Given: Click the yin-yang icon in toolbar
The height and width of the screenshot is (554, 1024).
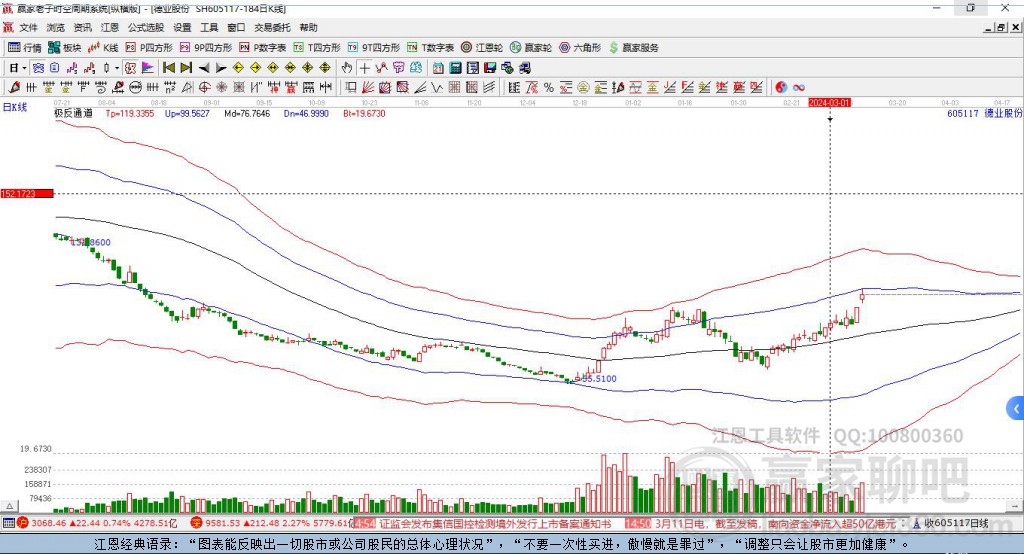Looking at the screenshot, I should coord(781,87).
